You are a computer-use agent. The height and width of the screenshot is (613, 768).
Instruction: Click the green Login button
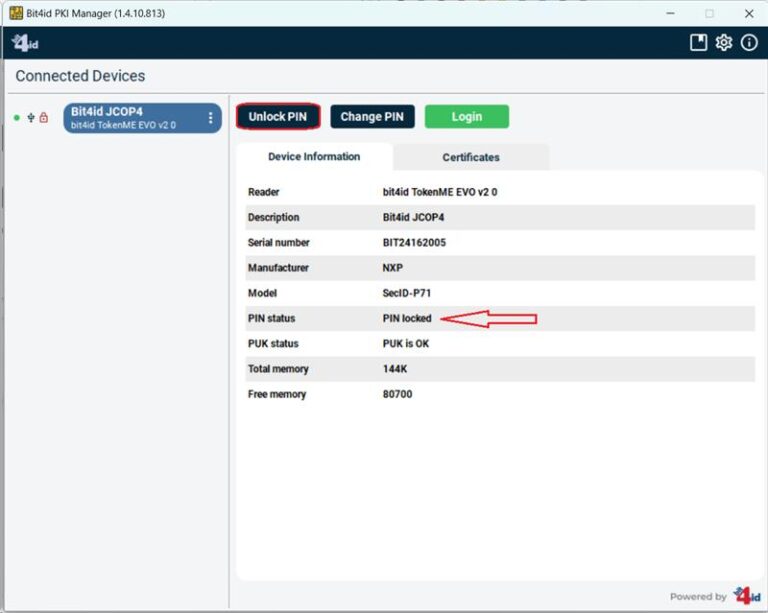466,117
